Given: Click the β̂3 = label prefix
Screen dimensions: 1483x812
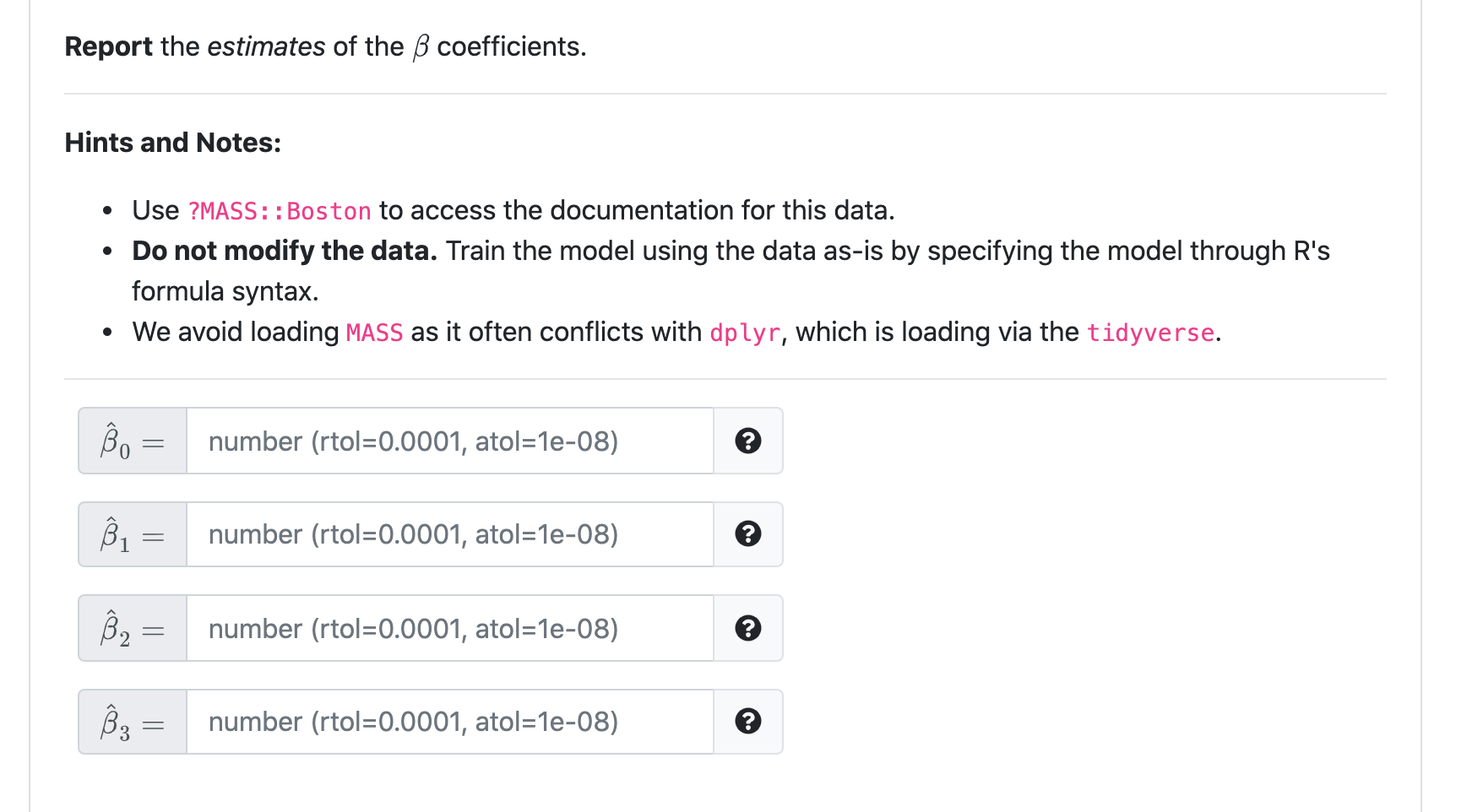Looking at the screenshot, I should tap(133, 722).
